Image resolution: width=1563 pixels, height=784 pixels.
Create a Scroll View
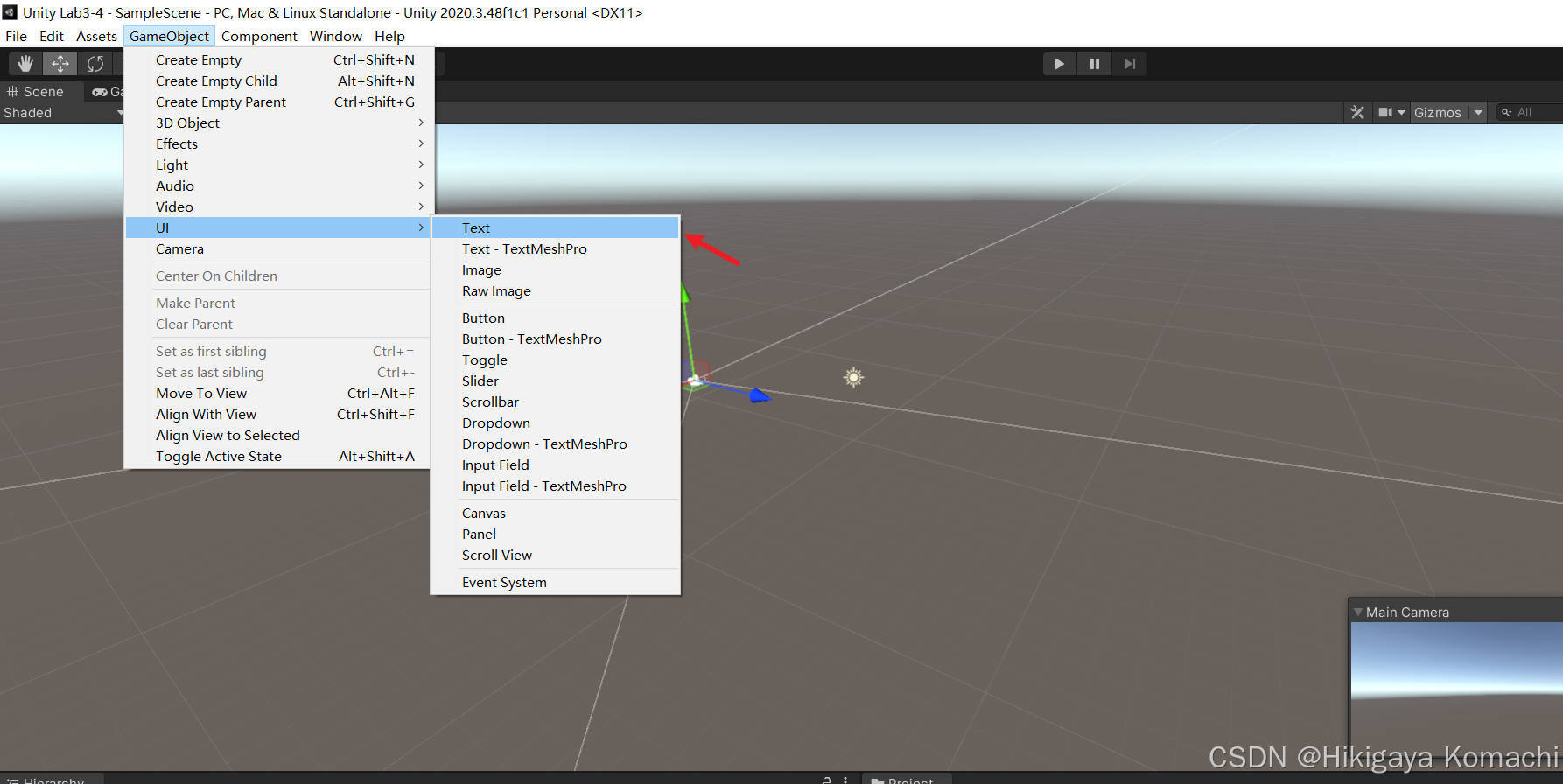[x=556, y=555]
